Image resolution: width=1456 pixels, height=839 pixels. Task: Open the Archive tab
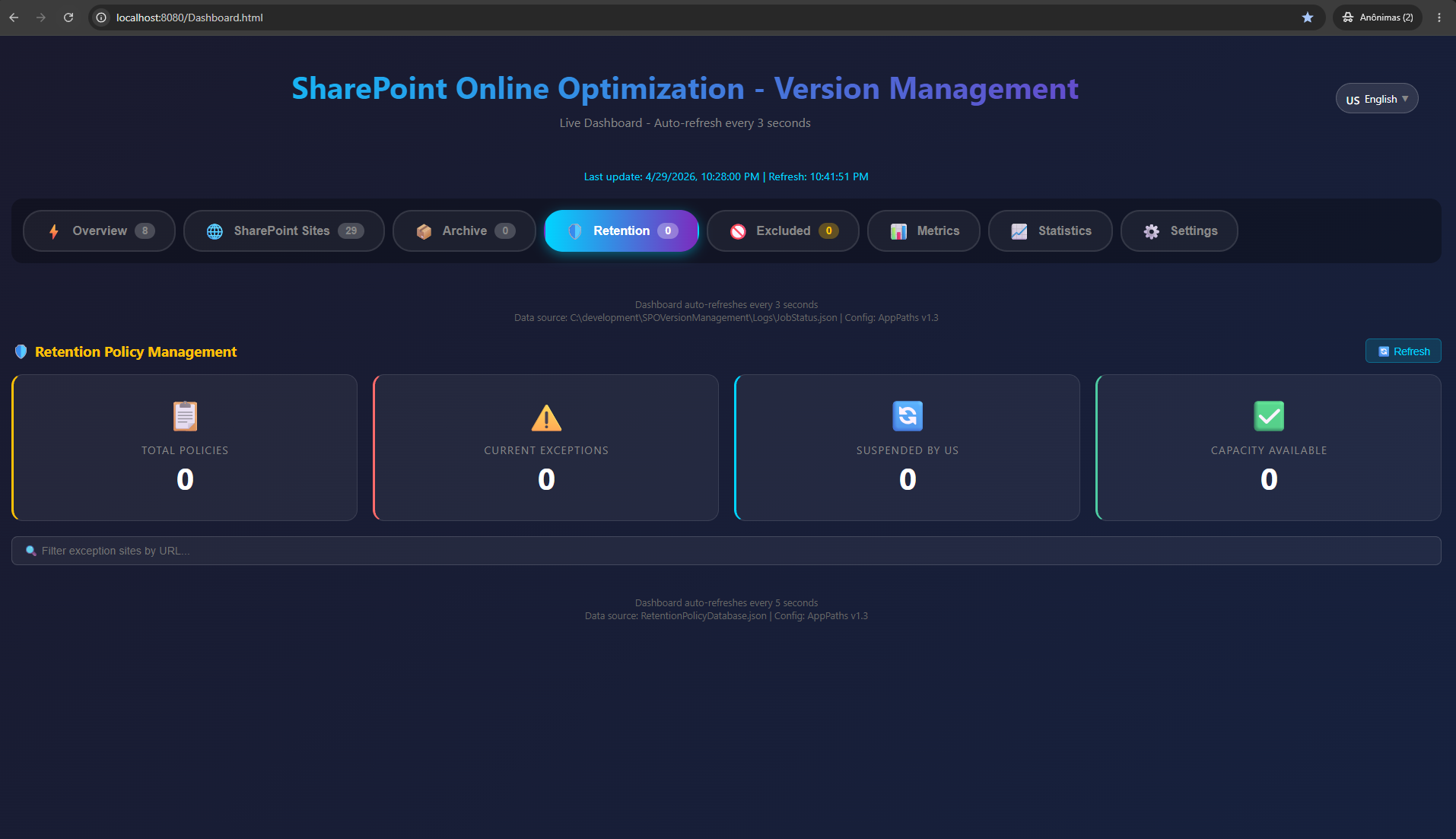click(x=464, y=230)
